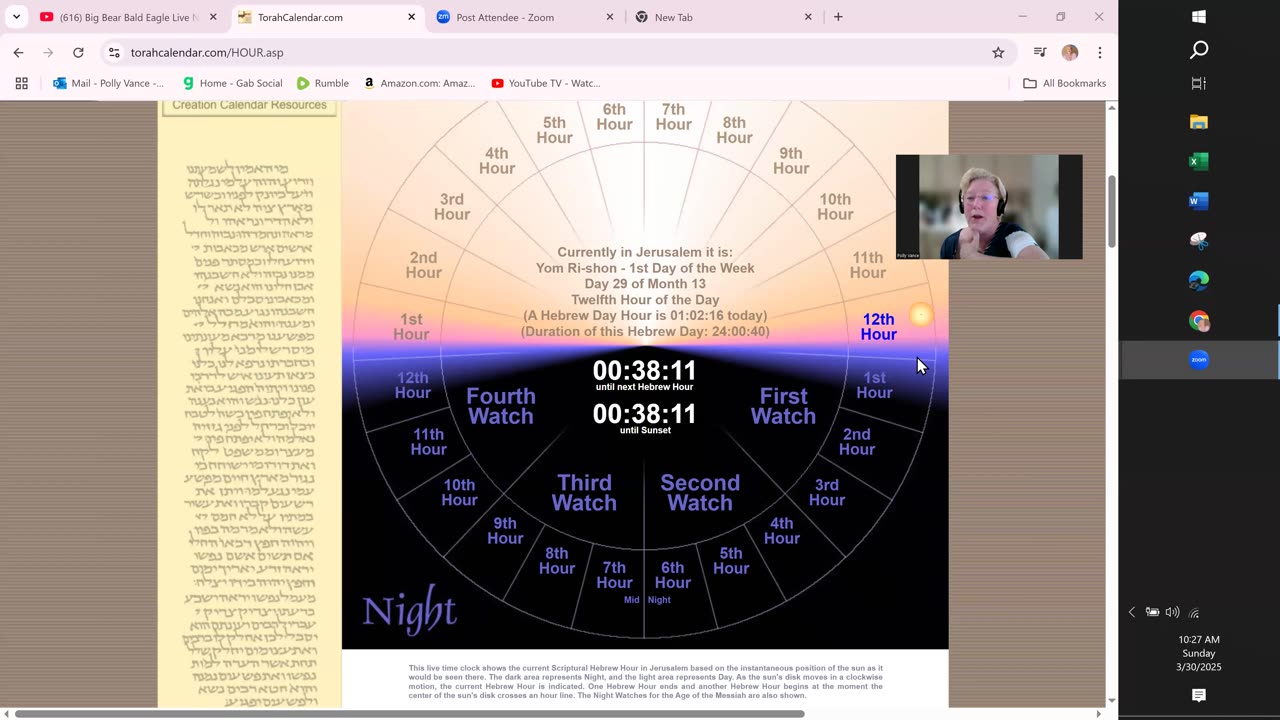Bookmark this page with the star icon
Viewport: 1280px width, 720px height.
998,52
